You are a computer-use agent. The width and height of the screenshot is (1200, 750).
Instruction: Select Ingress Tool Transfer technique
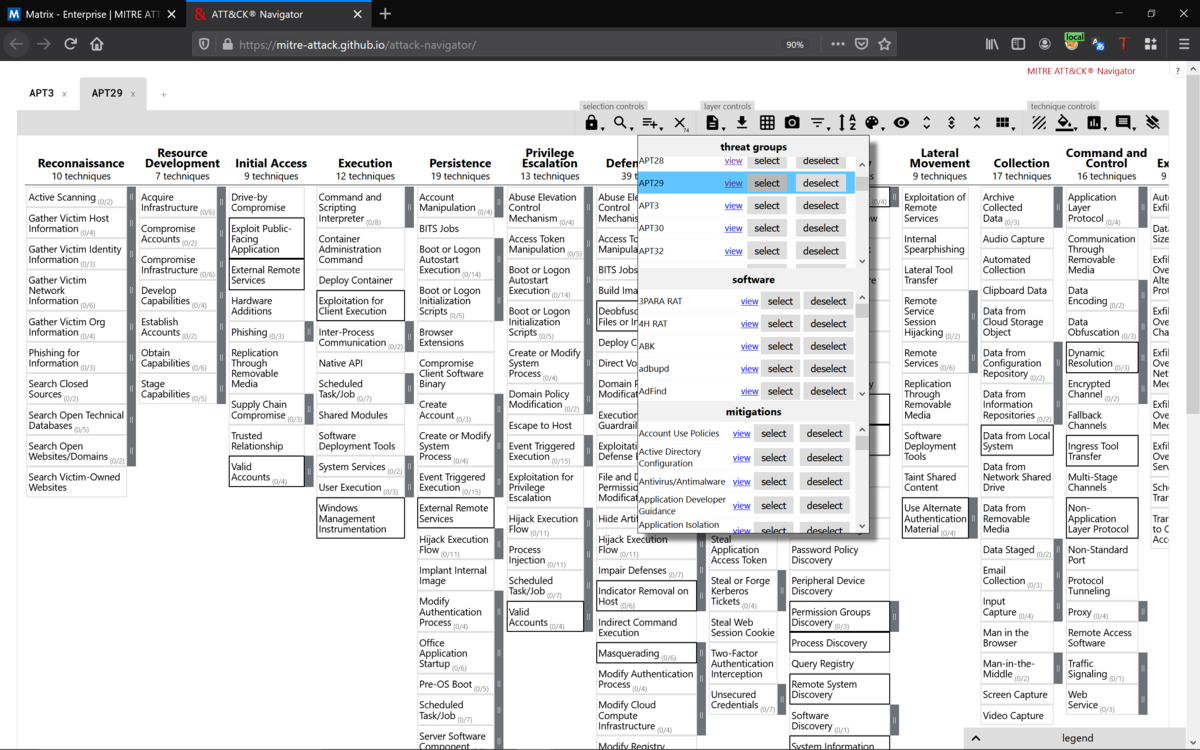pos(1102,451)
